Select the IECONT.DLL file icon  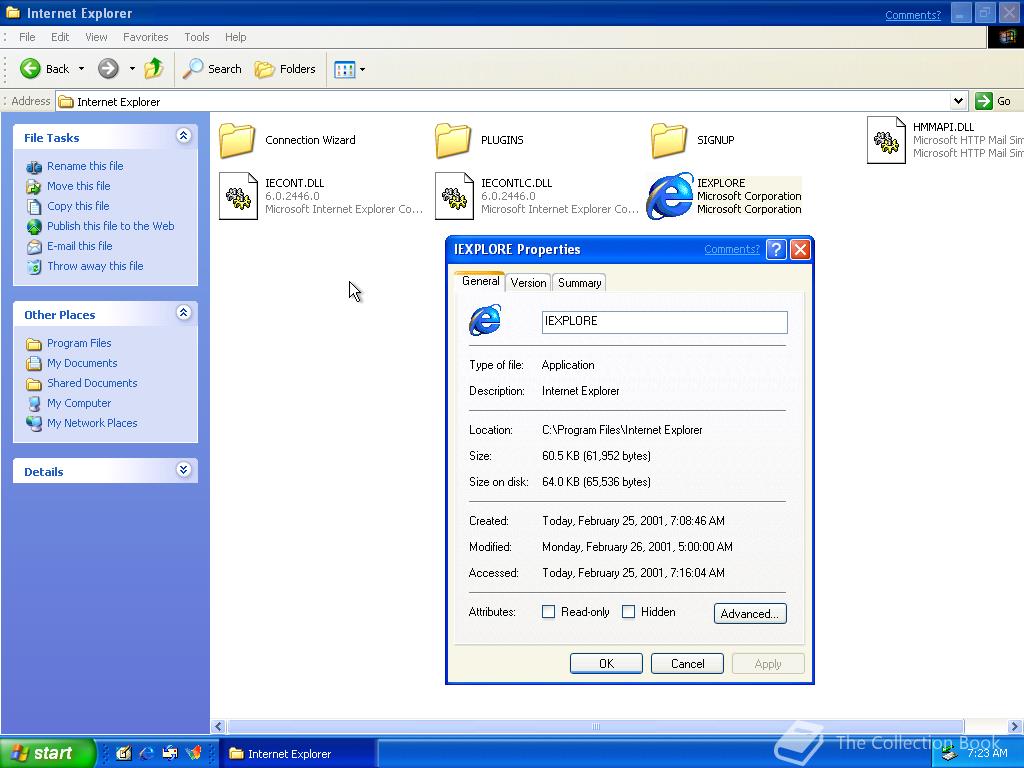point(238,196)
